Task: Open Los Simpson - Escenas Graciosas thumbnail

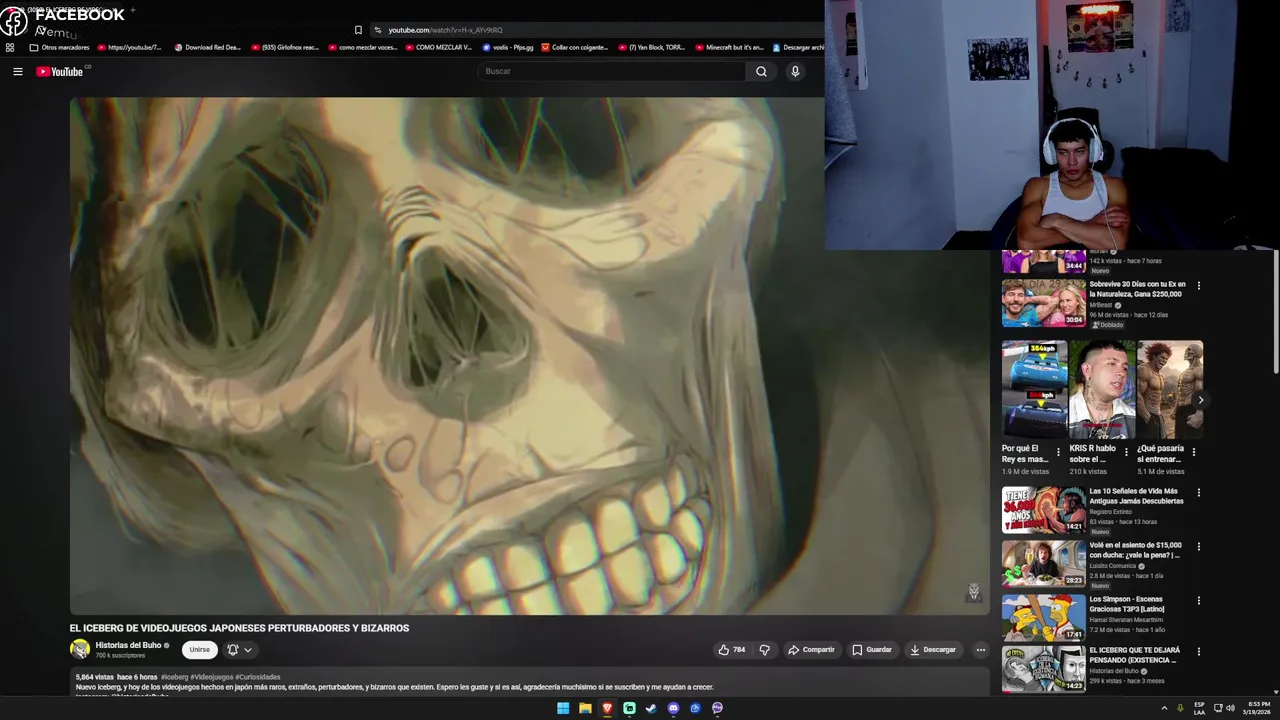Action: click(x=1043, y=618)
